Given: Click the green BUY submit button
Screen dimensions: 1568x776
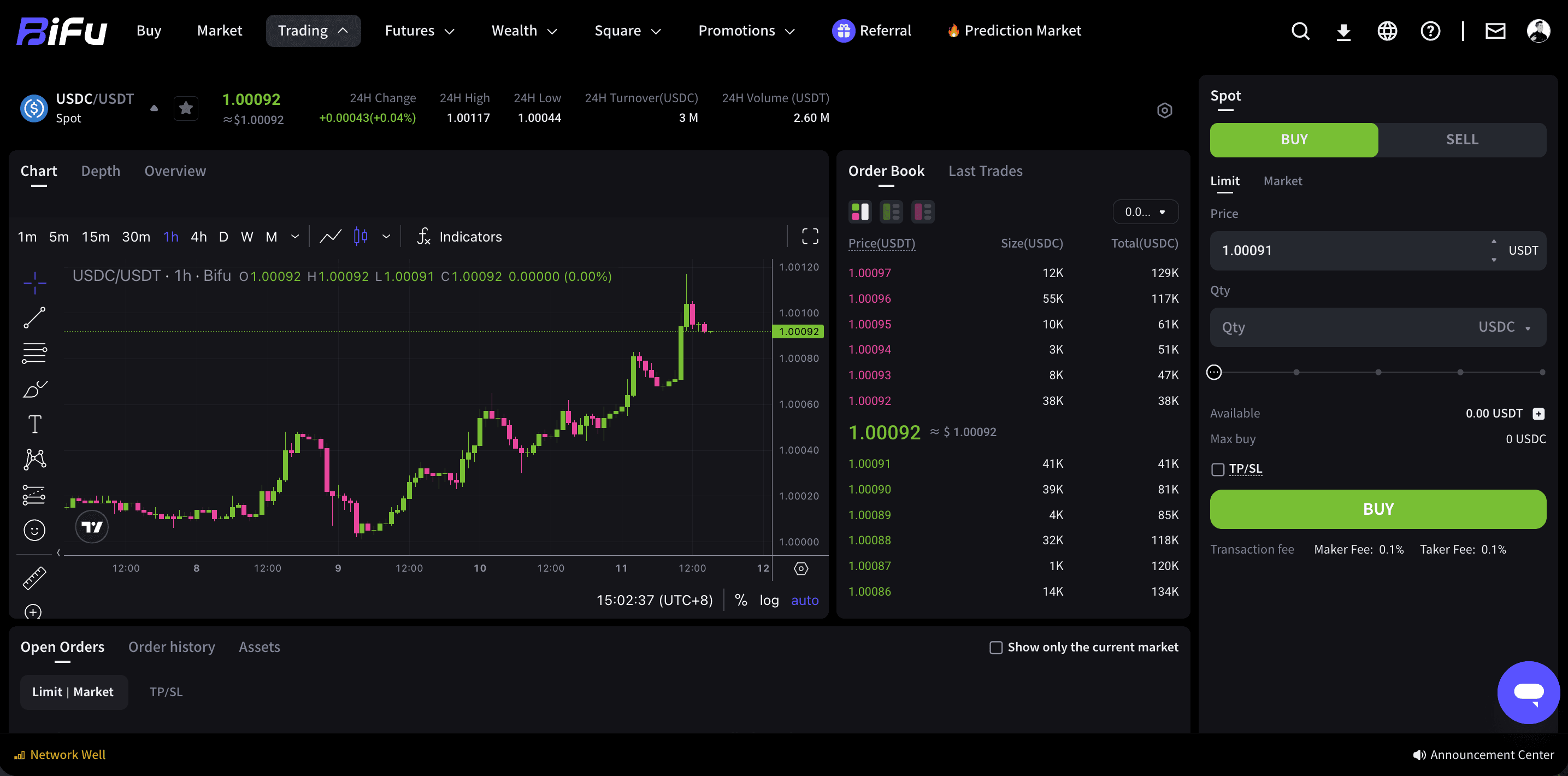Looking at the screenshot, I should [1378, 509].
